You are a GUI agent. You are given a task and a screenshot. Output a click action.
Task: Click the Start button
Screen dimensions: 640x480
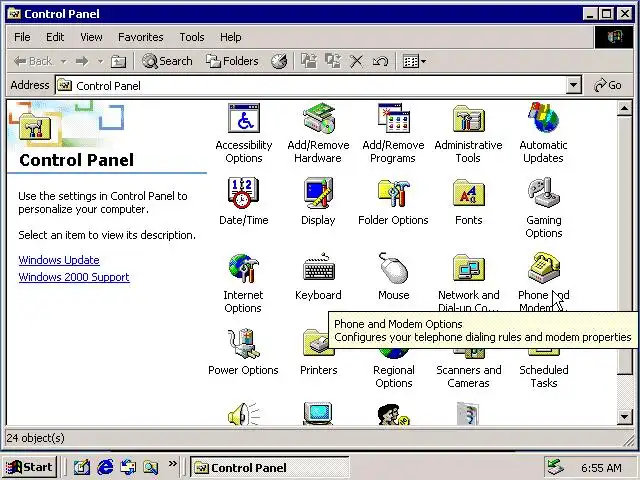pyautogui.click(x=29, y=467)
